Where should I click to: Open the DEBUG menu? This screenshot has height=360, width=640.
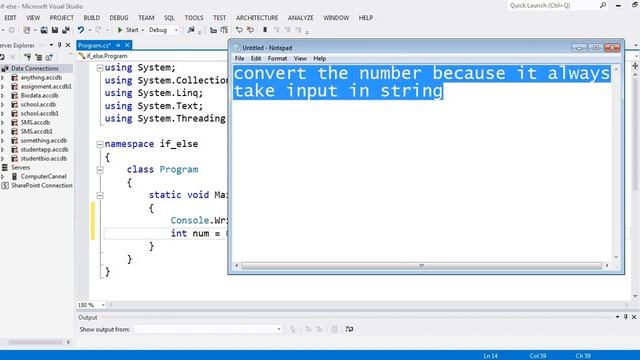tap(119, 18)
